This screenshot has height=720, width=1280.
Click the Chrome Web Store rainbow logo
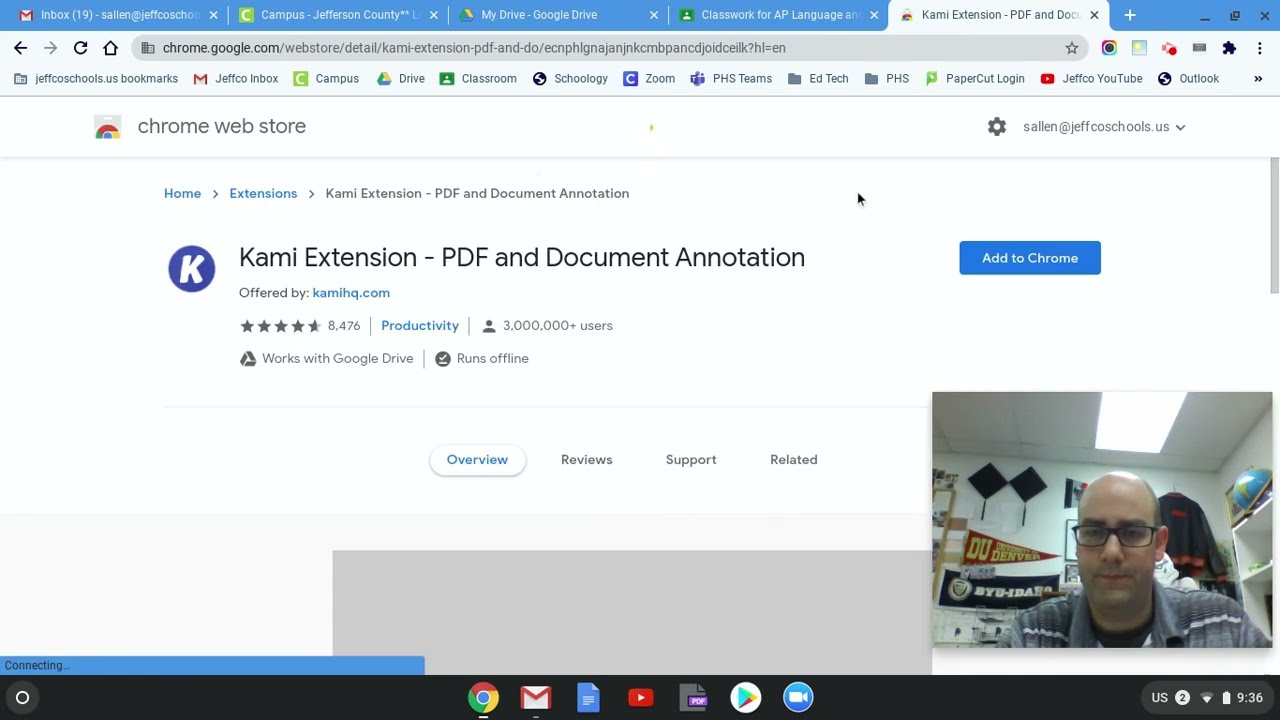click(x=108, y=127)
